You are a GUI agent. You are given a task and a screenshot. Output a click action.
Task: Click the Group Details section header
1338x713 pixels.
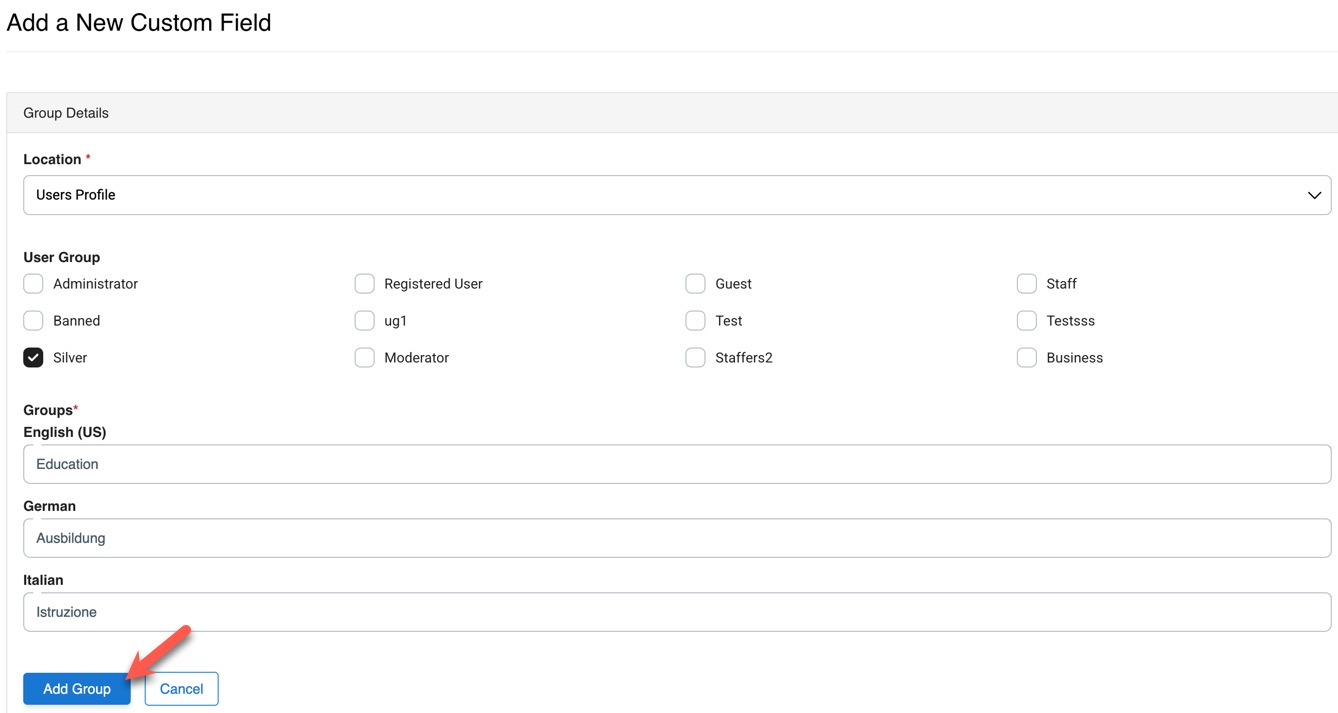(x=66, y=113)
